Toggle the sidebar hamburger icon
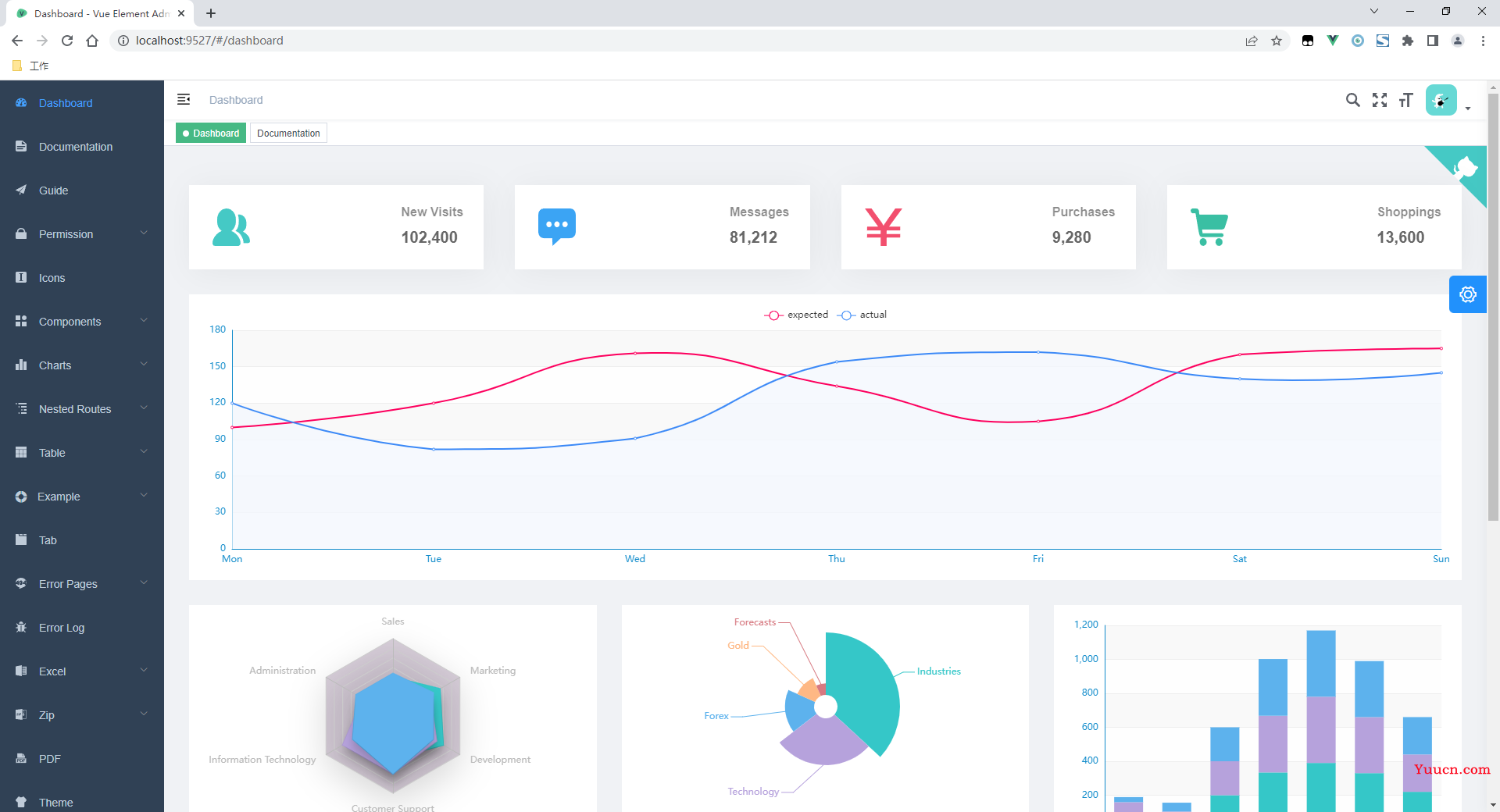Image resolution: width=1500 pixels, height=812 pixels. click(184, 99)
